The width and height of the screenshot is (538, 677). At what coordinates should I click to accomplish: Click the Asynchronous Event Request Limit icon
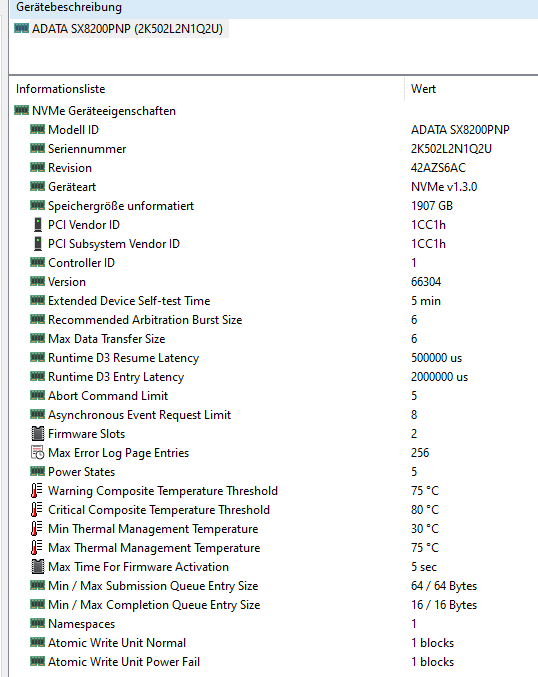(38, 414)
